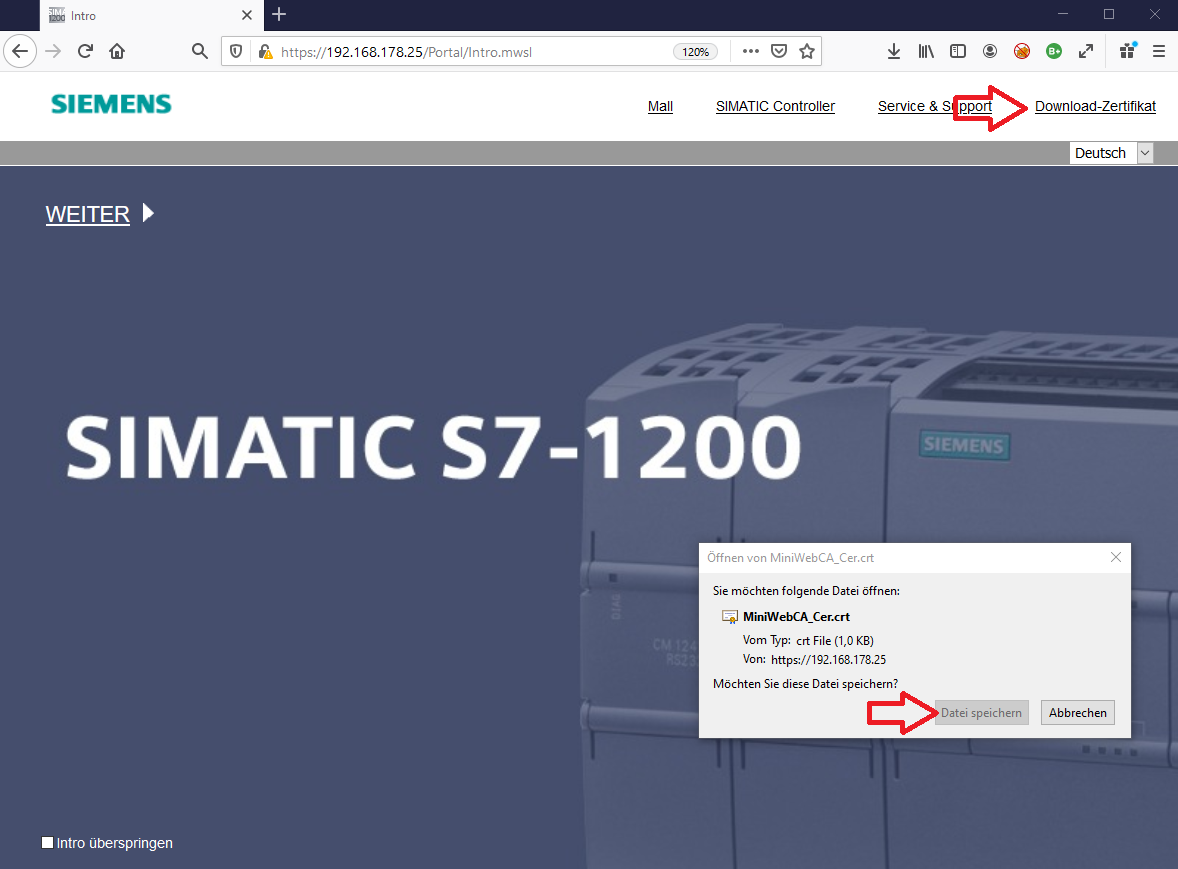This screenshot has height=869, width=1178.
Task: Click the Abbrechen button in the dialog
Action: (x=1077, y=713)
